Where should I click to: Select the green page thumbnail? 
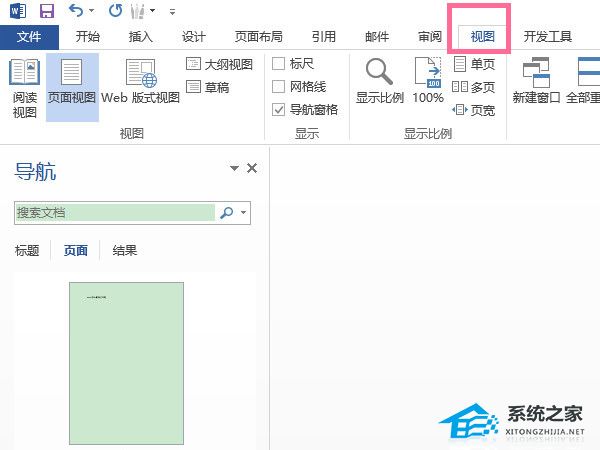click(x=126, y=363)
